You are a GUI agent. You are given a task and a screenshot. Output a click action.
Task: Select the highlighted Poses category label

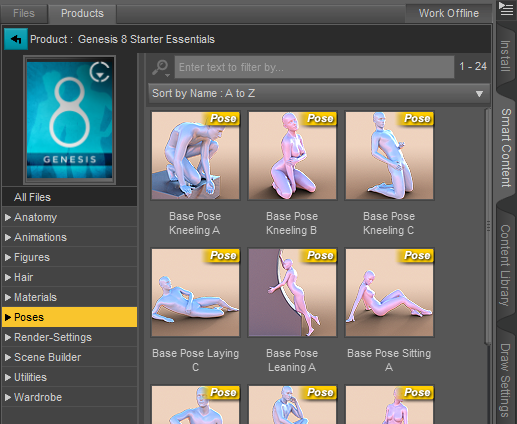click(29, 317)
